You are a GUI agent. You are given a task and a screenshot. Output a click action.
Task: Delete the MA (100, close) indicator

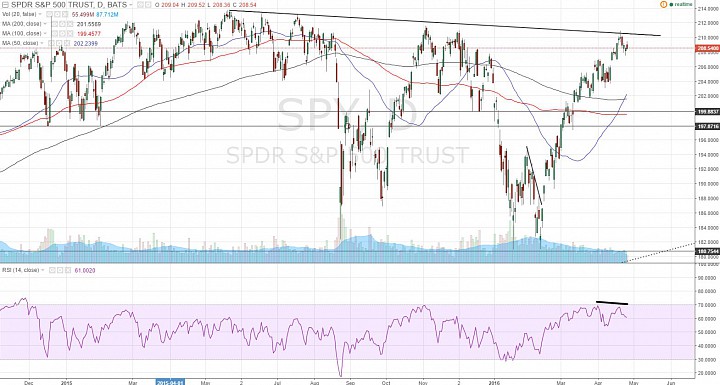[70, 34]
